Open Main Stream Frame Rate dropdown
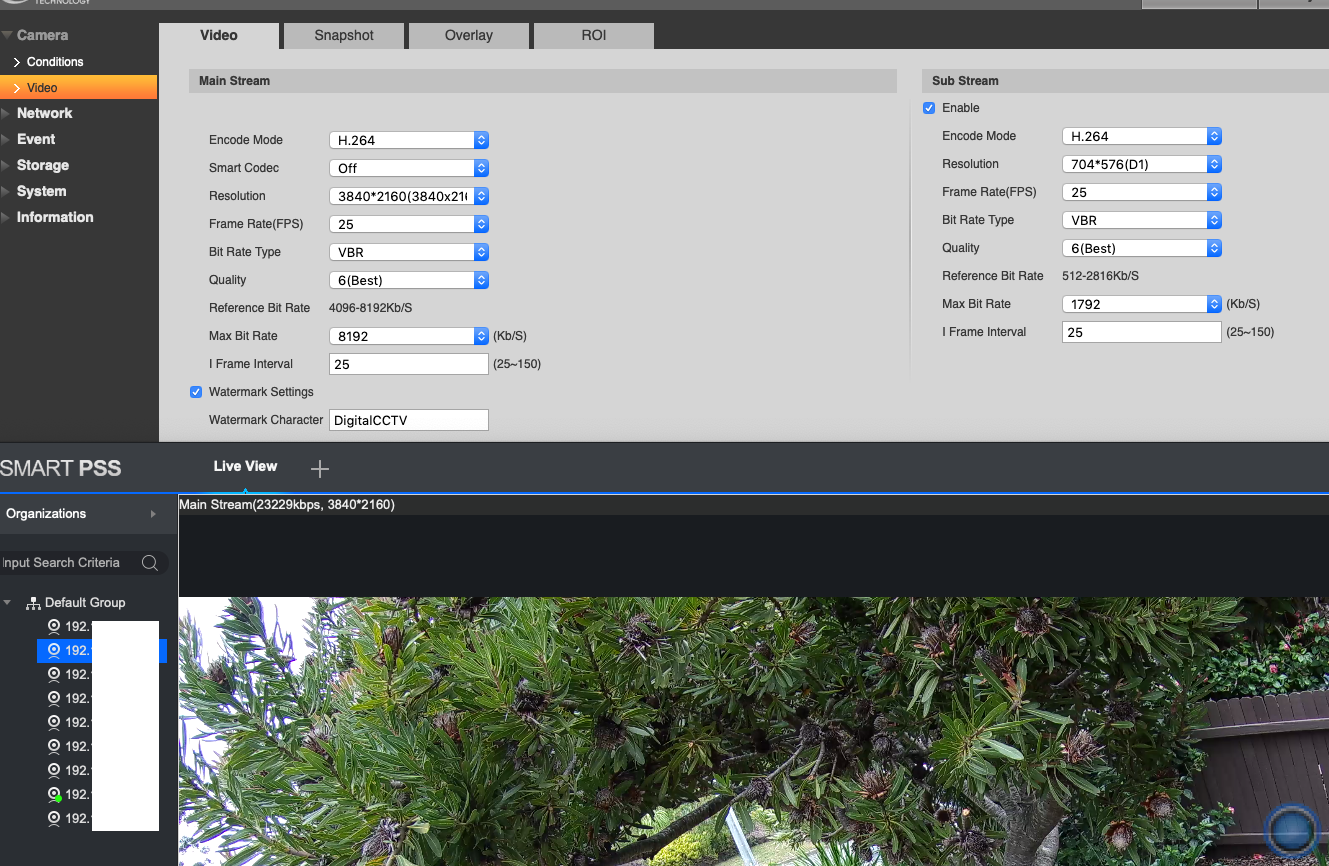Screen dimensions: 1329x866 [x=409, y=224]
